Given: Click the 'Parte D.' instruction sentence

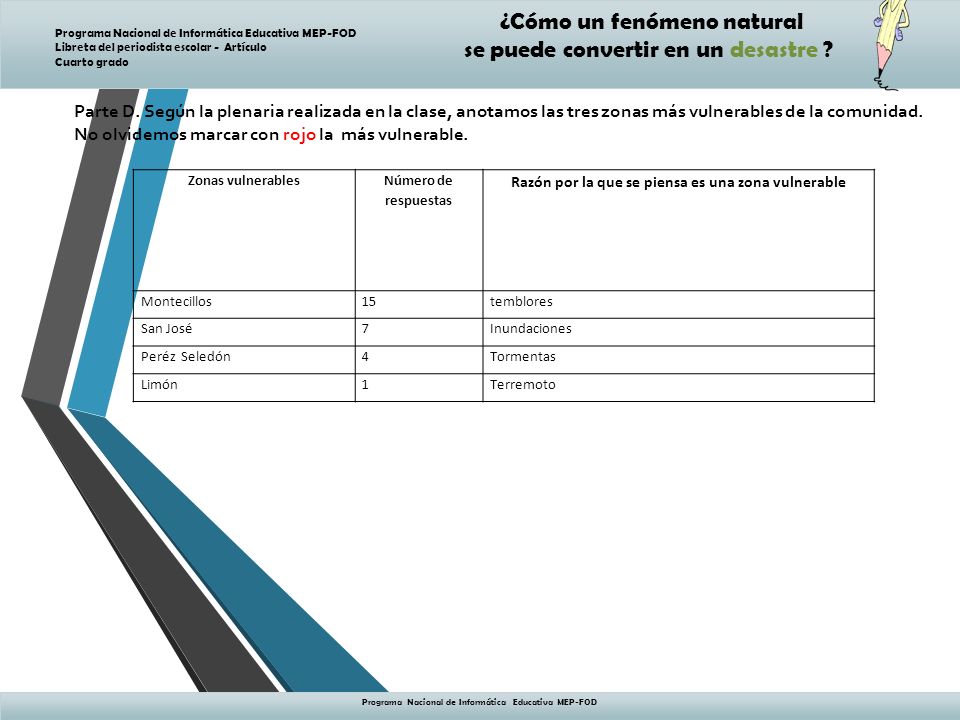Looking at the screenshot, I should click(x=498, y=122).
